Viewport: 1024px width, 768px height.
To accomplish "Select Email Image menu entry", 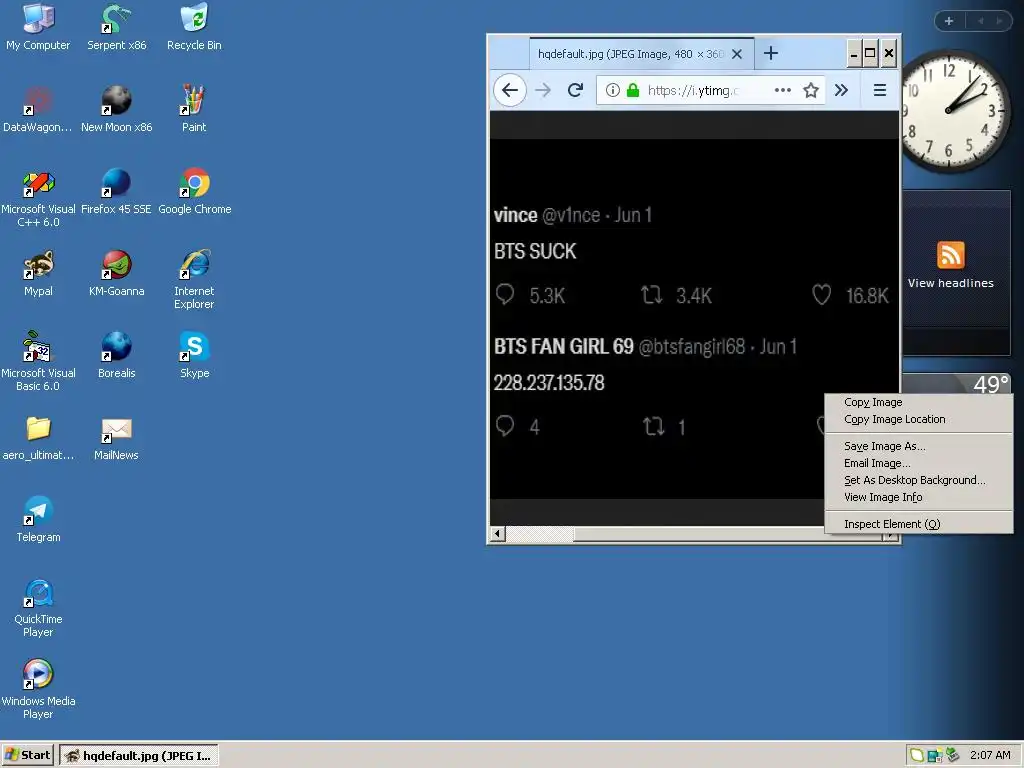I will point(877,463).
